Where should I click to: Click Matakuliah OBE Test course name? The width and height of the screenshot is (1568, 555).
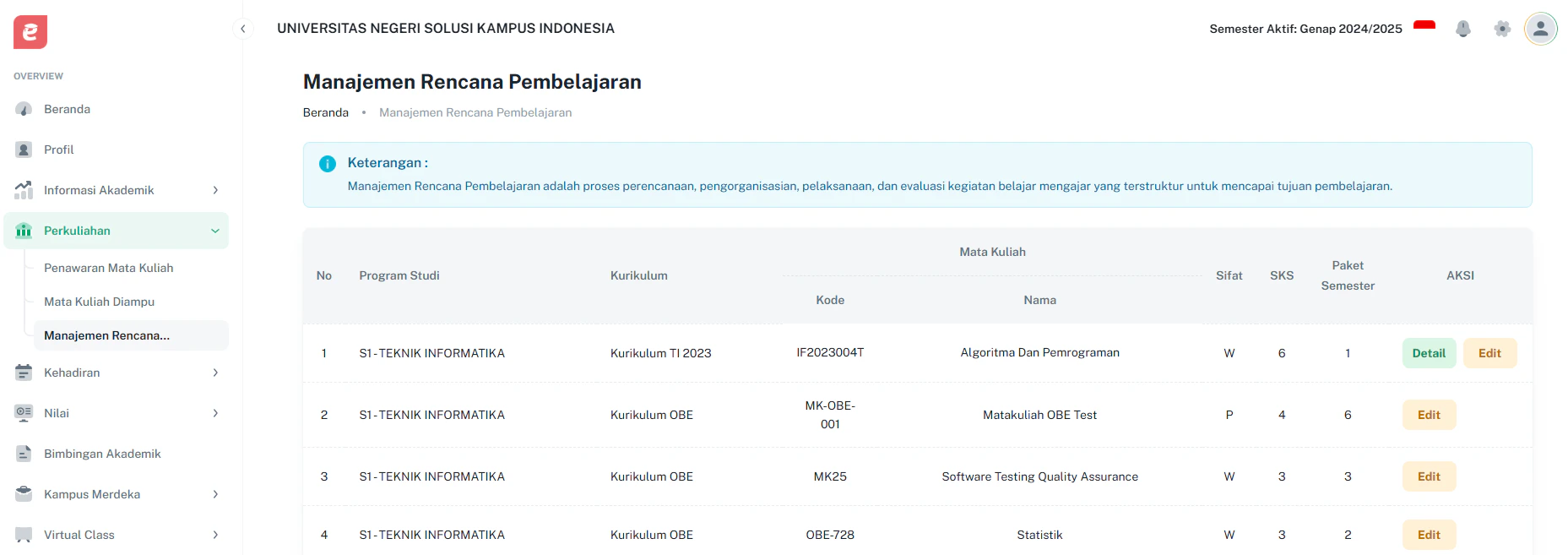pyautogui.click(x=1039, y=415)
